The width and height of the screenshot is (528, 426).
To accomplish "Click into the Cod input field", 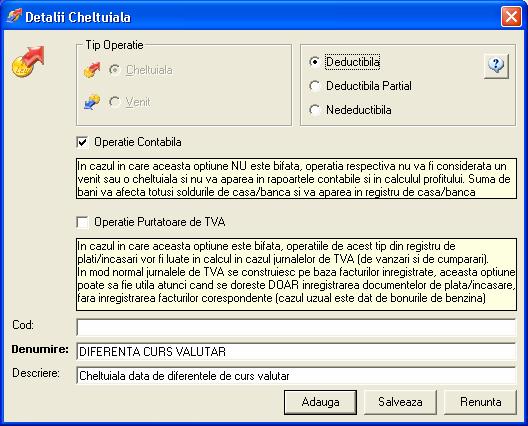I will point(296,327).
